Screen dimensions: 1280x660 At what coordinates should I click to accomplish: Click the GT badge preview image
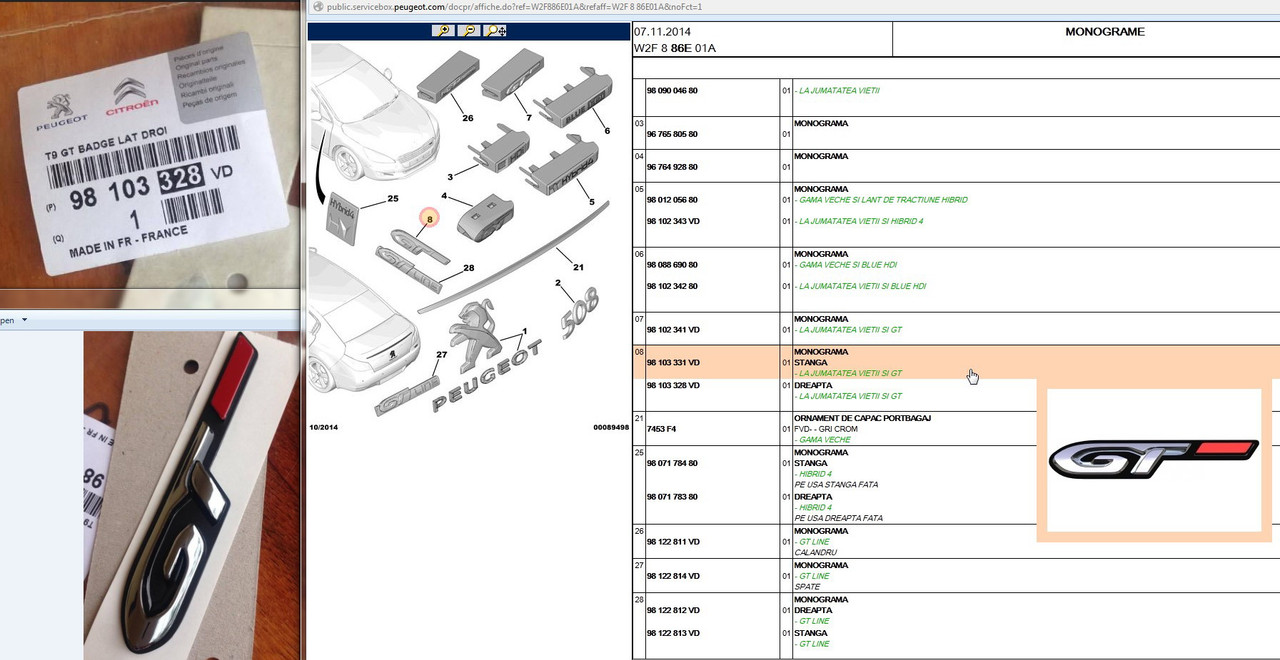pos(1153,458)
